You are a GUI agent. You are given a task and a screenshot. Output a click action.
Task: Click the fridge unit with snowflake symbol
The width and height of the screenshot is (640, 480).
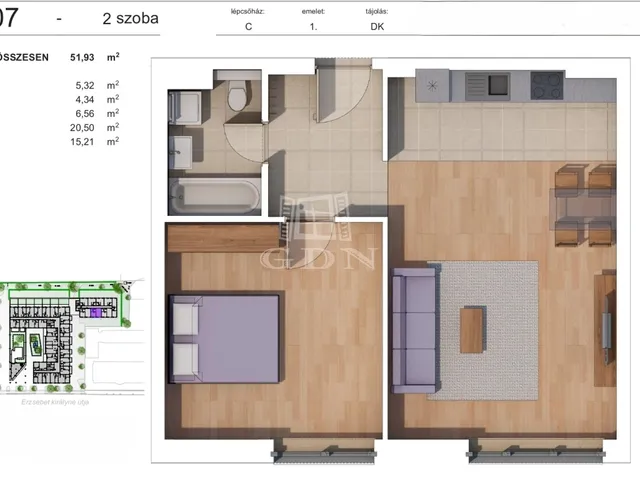(x=432, y=86)
